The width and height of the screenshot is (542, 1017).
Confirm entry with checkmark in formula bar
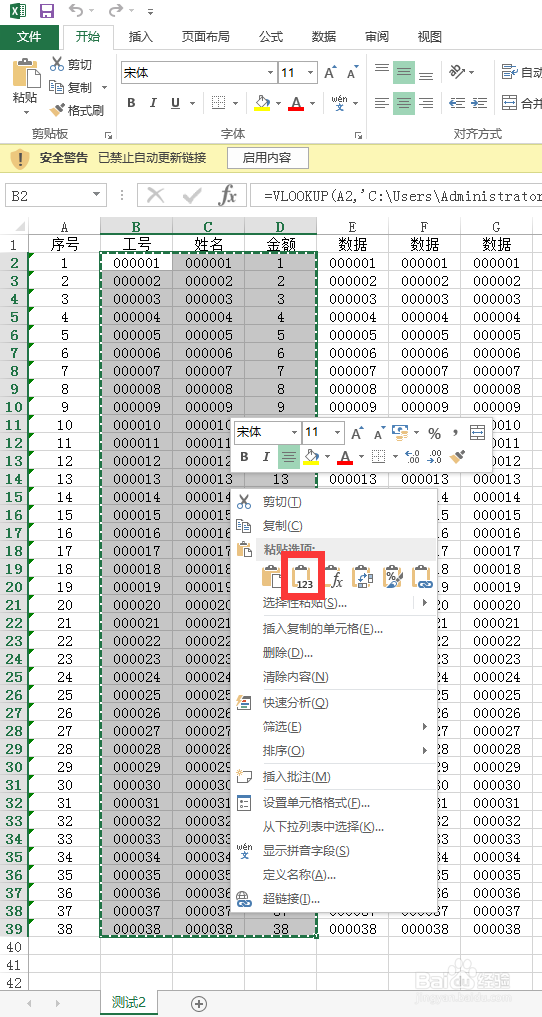192,195
